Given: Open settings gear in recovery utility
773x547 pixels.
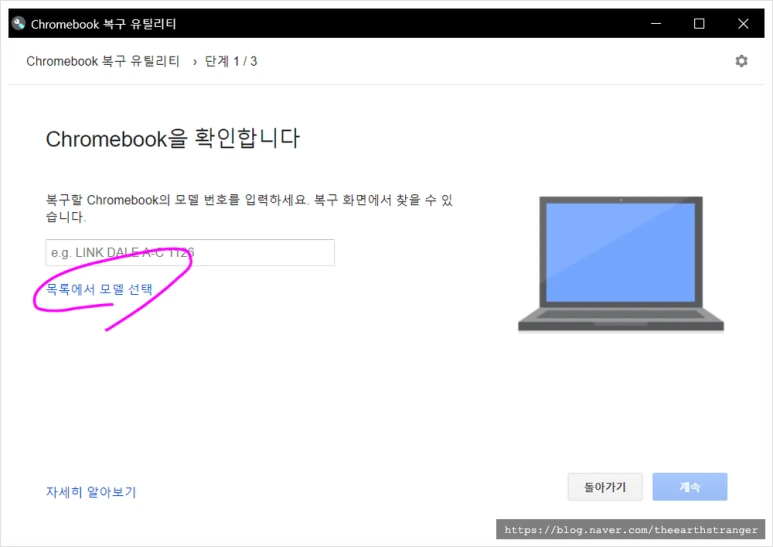Looking at the screenshot, I should click(741, 61).
